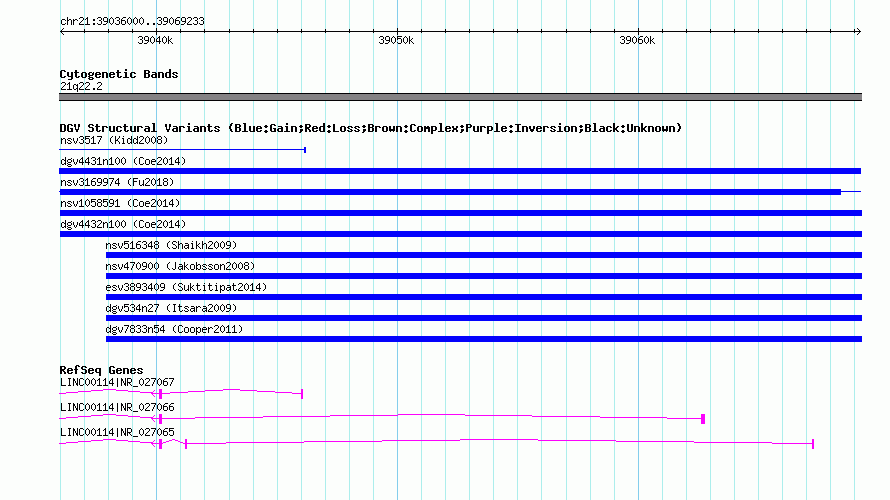Click the blue dgv7833n54 gain bar
Screen dimensions: 890x500
point(484,339)
